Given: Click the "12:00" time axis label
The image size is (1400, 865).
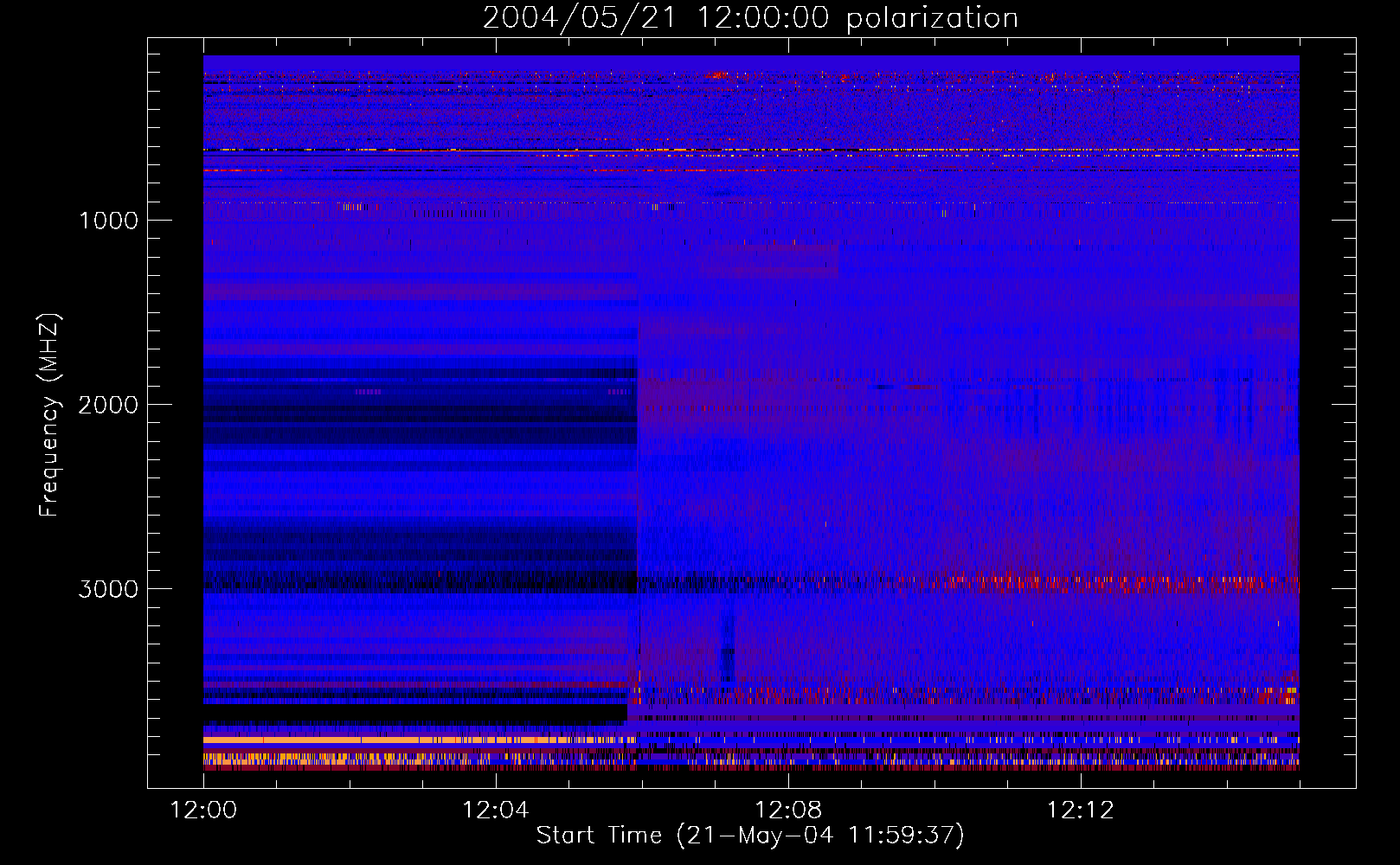Looking at the screenshot, I should click(203, 811).
